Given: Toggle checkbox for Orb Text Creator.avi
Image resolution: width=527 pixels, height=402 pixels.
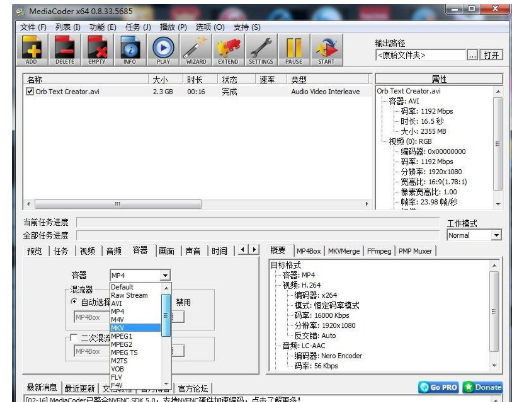Looking at the screenshot, I should point(30,91).
